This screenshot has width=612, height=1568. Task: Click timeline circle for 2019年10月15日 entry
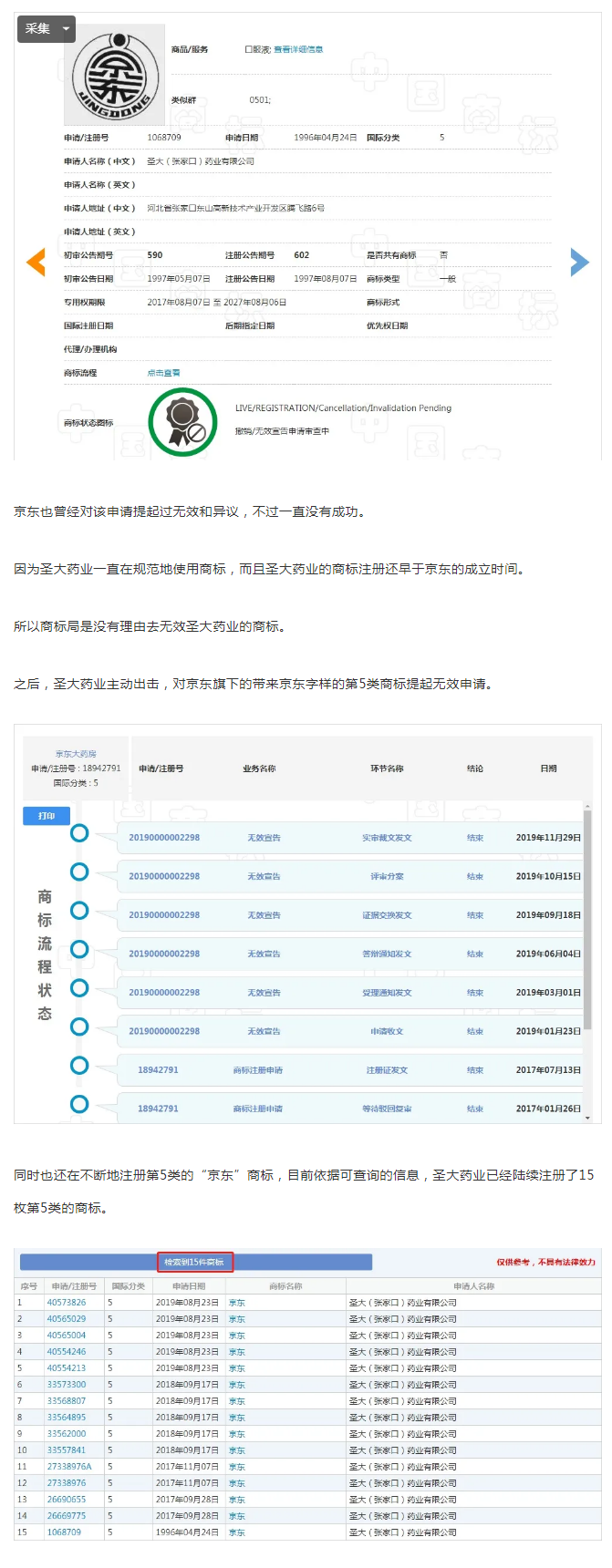pos(79,872)
